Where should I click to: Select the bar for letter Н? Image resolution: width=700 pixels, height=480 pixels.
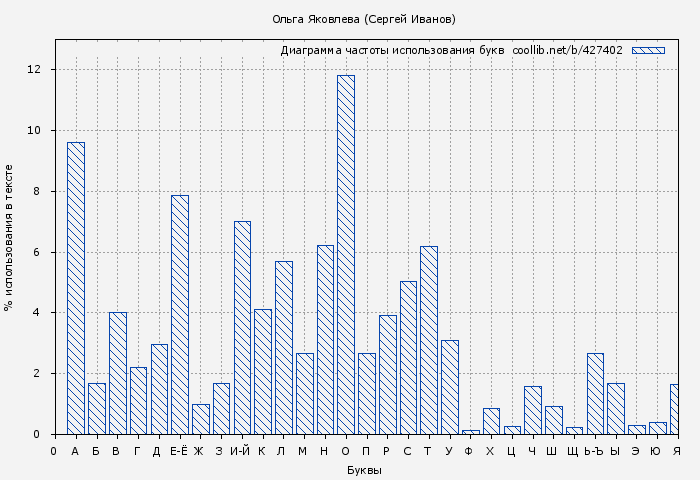coord(325,340)
